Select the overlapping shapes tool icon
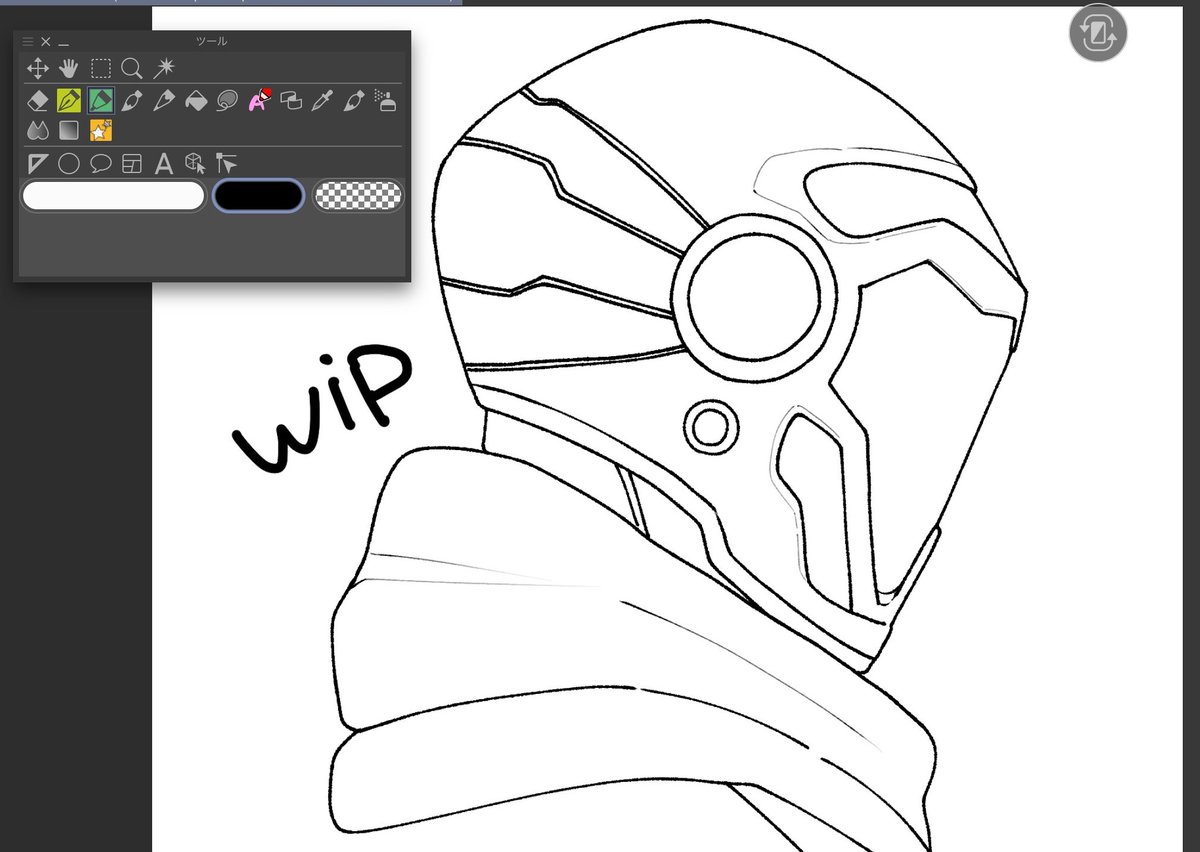The width and height of the screenshot is (1200, 852). (291, 100)
